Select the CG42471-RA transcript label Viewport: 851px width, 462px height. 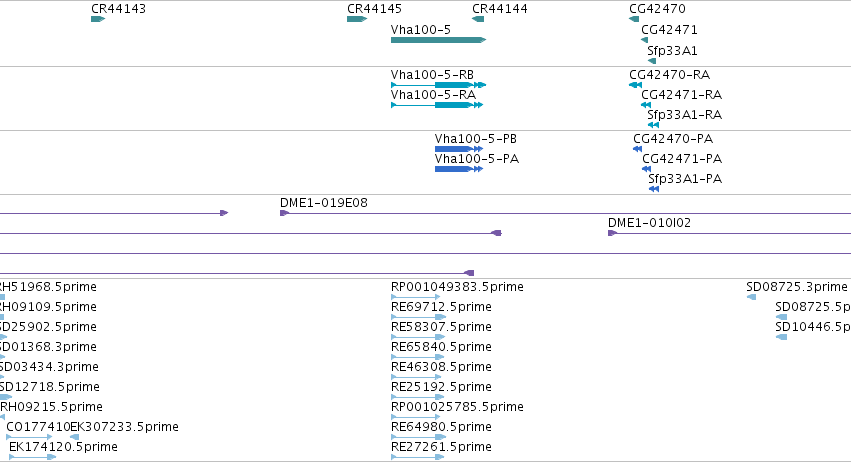[682, 95]
